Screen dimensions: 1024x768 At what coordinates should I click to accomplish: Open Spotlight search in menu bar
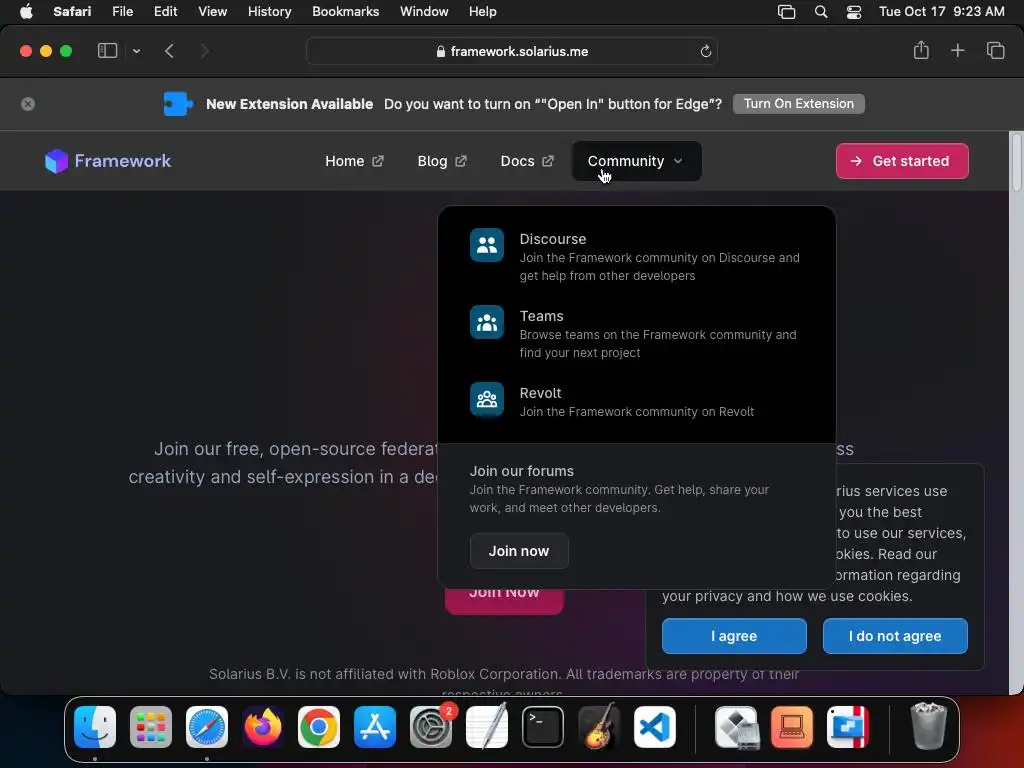pos(821,12)
